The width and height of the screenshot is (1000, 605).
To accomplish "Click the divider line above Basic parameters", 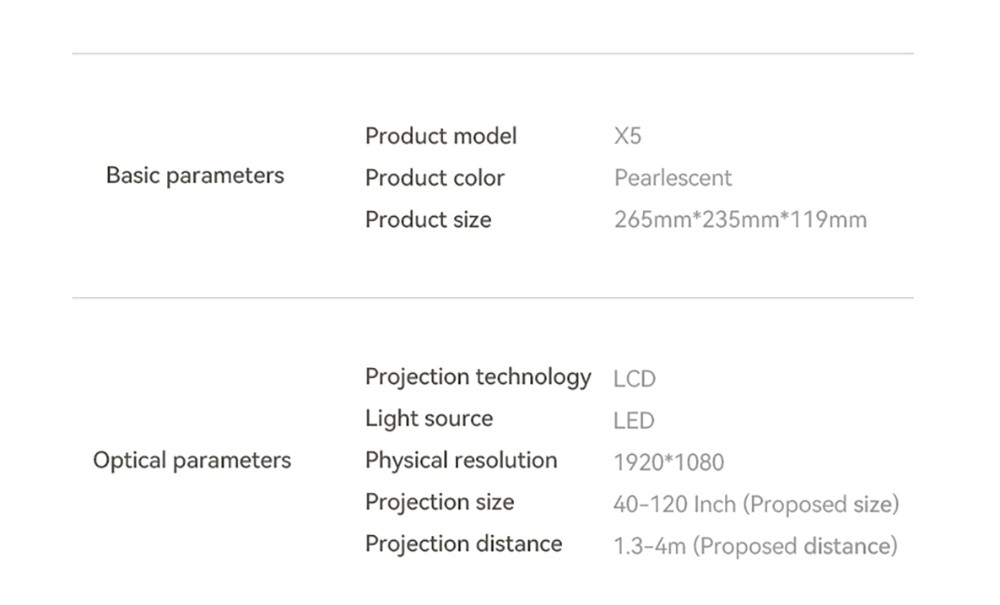I will 493,53.
